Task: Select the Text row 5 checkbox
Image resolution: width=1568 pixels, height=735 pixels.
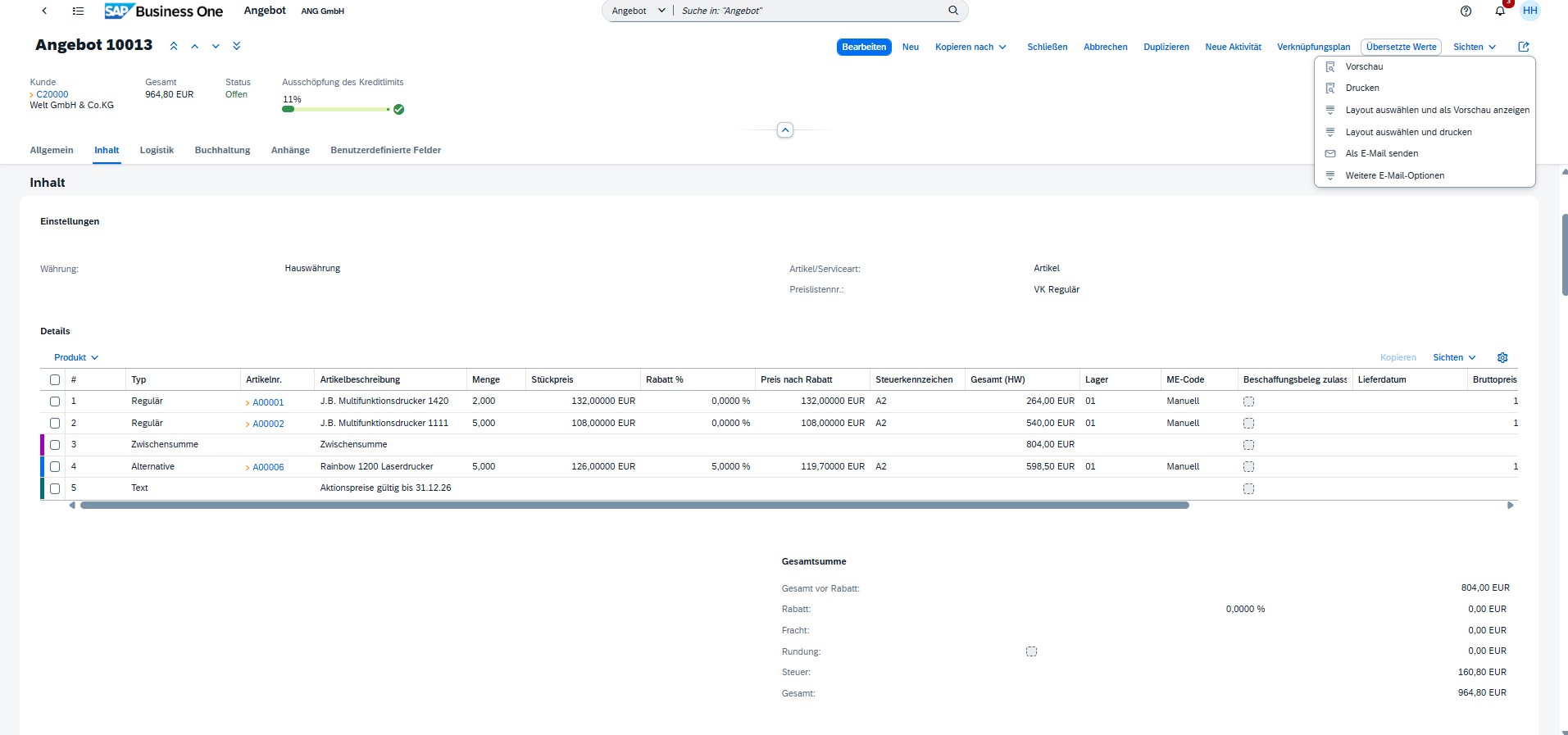Action: click(x=55, y=488)
